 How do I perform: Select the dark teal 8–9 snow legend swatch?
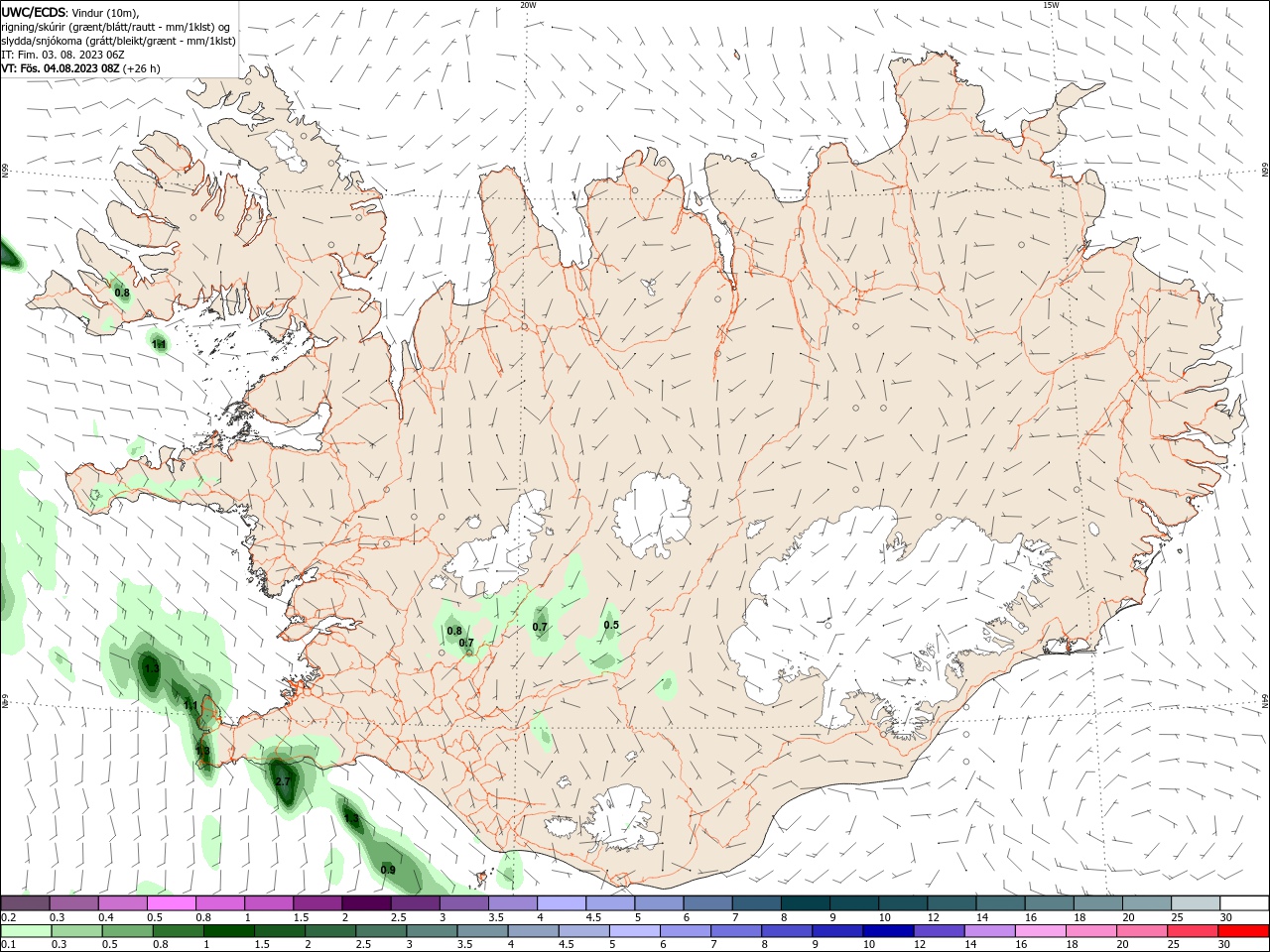click(x=806, y=903)
